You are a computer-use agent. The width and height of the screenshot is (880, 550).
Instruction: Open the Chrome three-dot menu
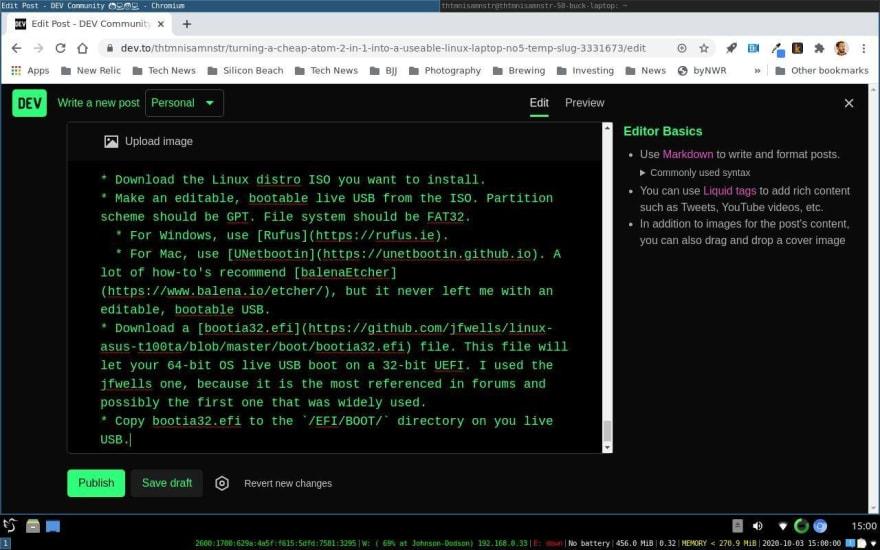(x=863, y=48)
